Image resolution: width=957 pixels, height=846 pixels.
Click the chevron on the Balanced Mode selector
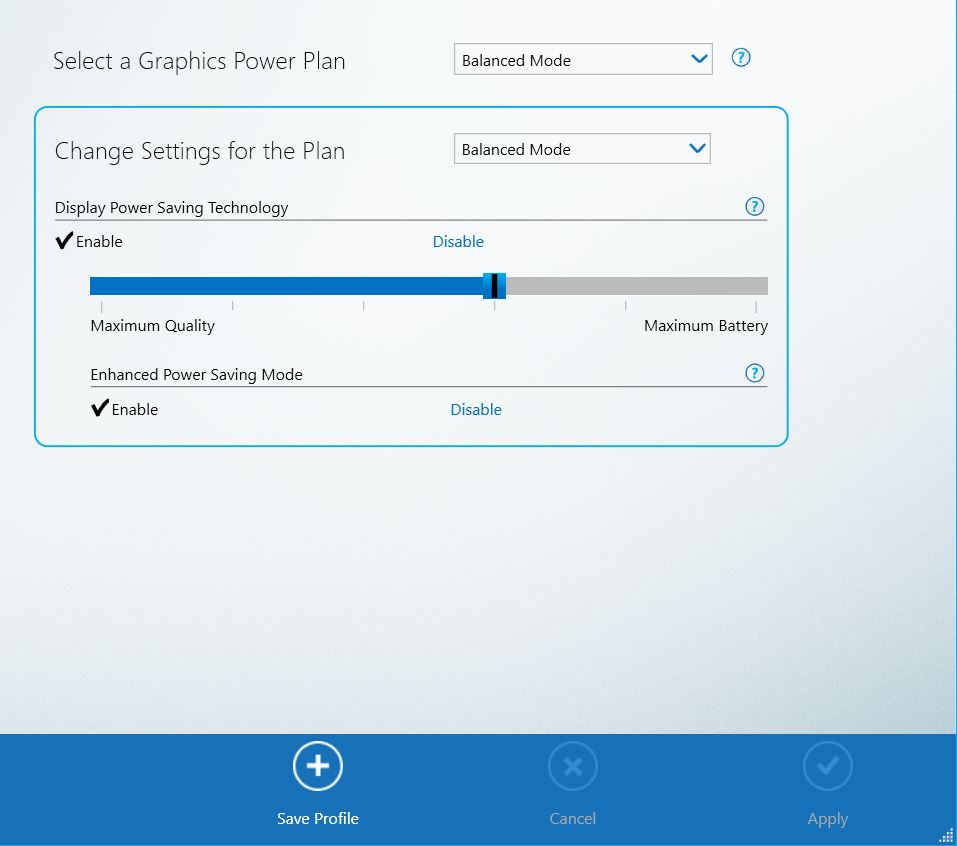click(x=699, y=59)
